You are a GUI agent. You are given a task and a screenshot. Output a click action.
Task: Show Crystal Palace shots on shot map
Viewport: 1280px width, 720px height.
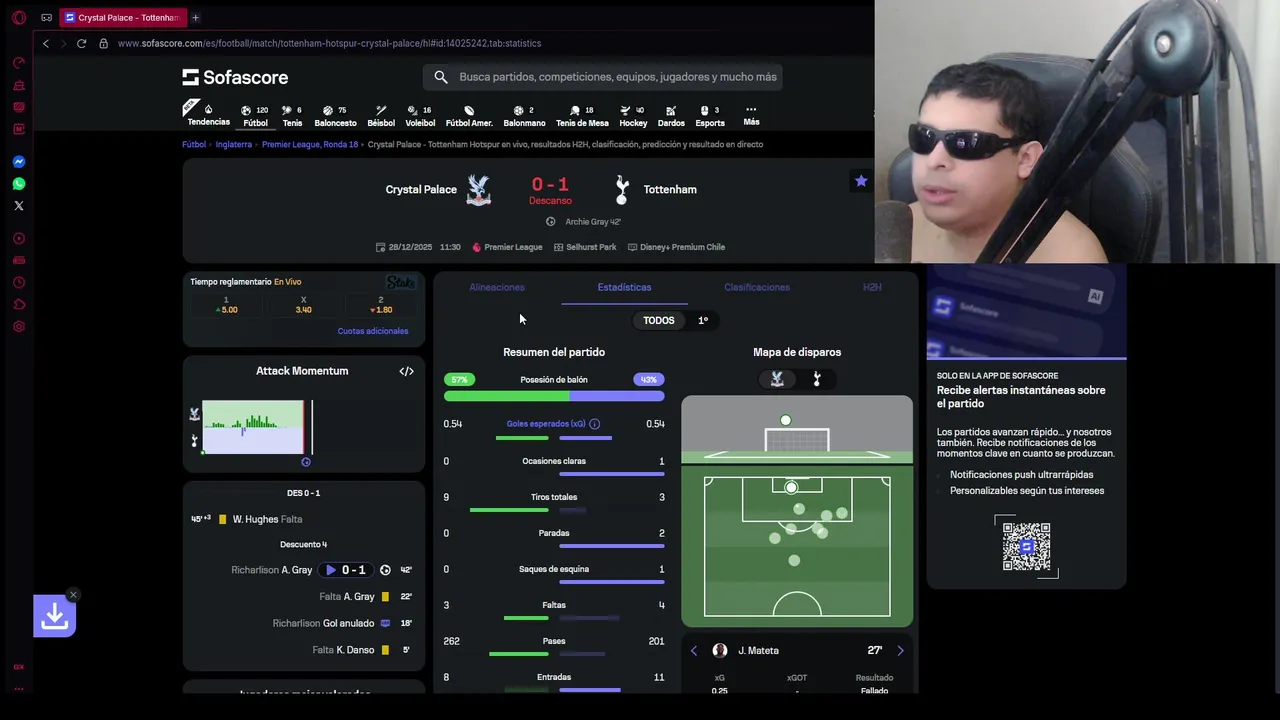[777, 379]
